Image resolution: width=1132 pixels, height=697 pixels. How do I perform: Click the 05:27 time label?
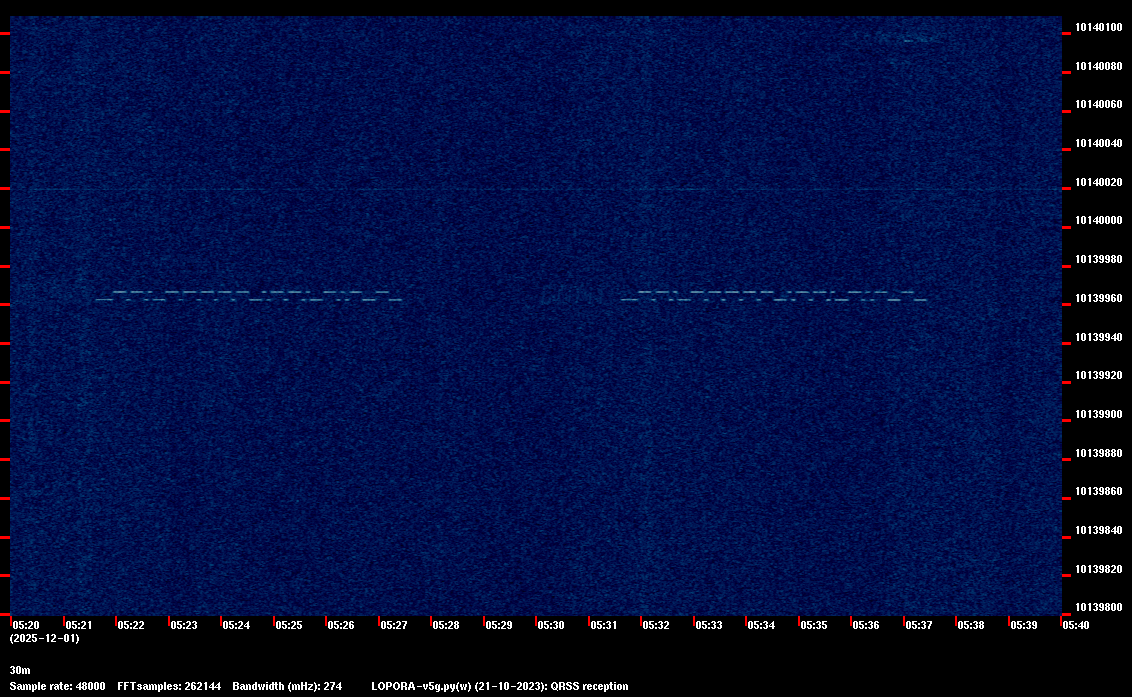[x=393, y=625]
